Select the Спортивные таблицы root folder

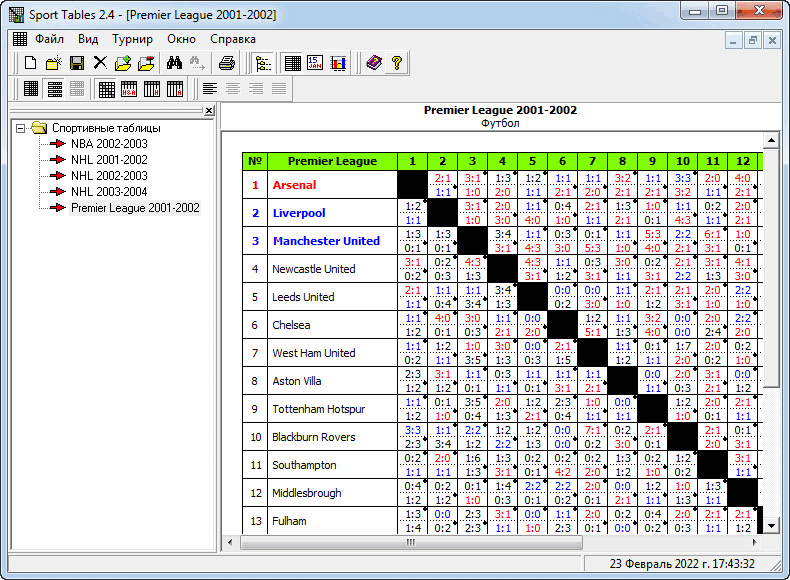pyautogui.click(x=106, y=128)
